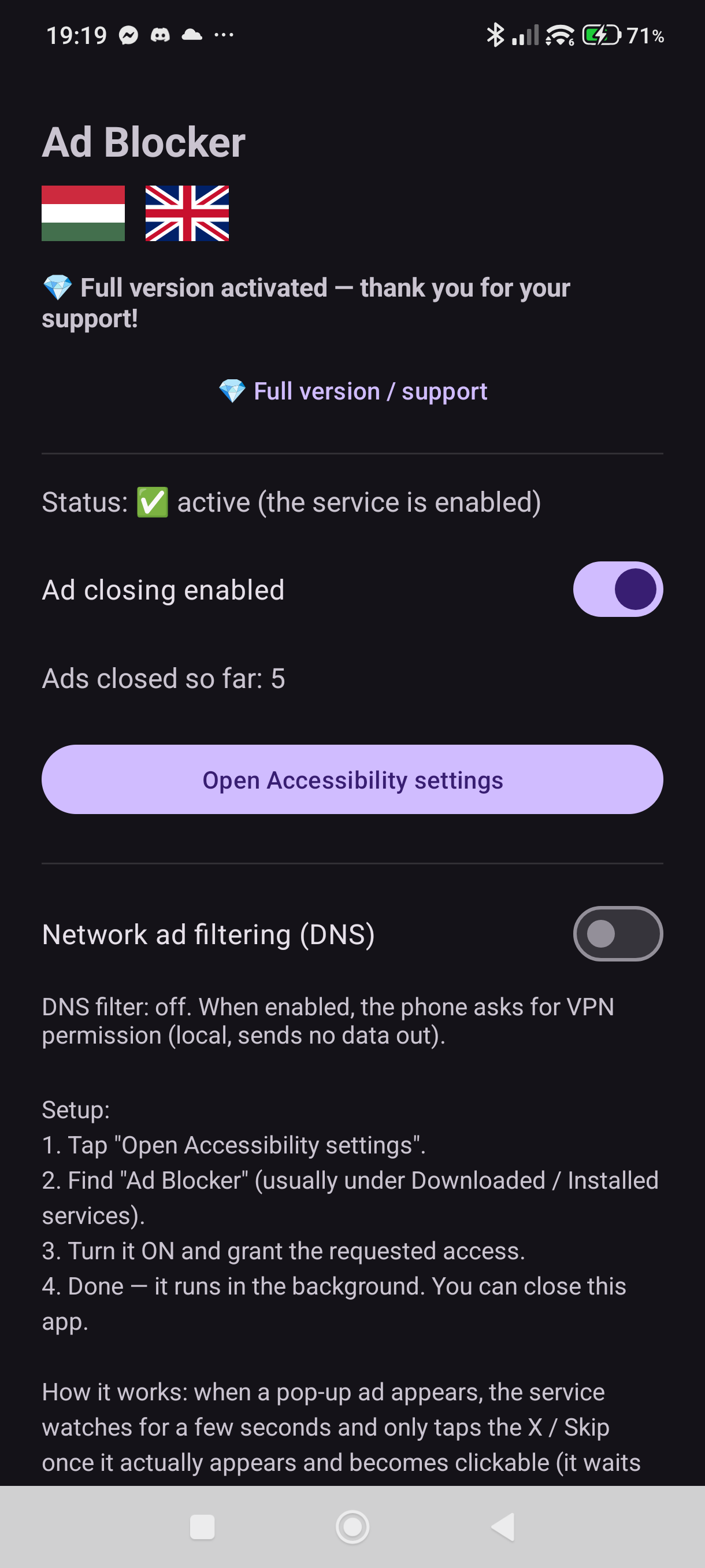705x1568 pixels.
Task: Tap the green checkmark status indicator
Action: coord(152,502)
